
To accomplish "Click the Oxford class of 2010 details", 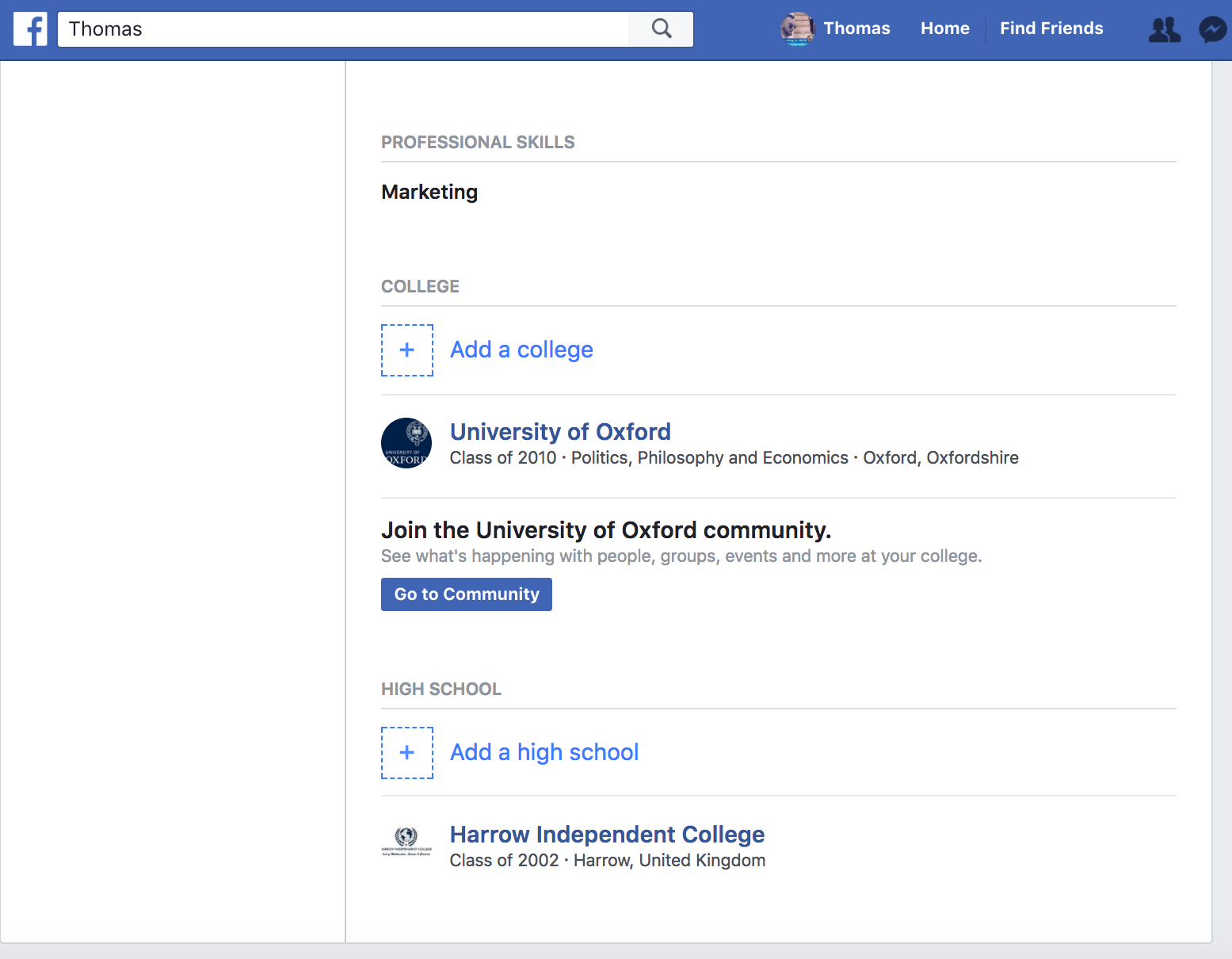I will point(734,458).
